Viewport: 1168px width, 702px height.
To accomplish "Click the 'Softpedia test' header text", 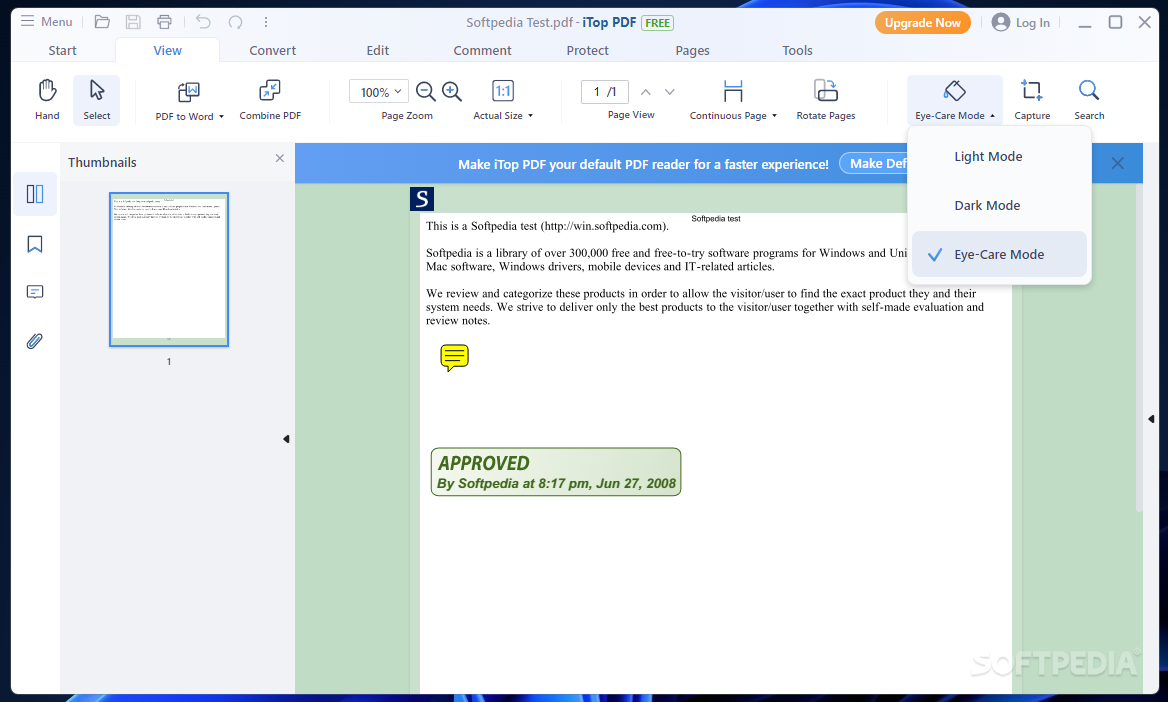I will tap(716, 219).
